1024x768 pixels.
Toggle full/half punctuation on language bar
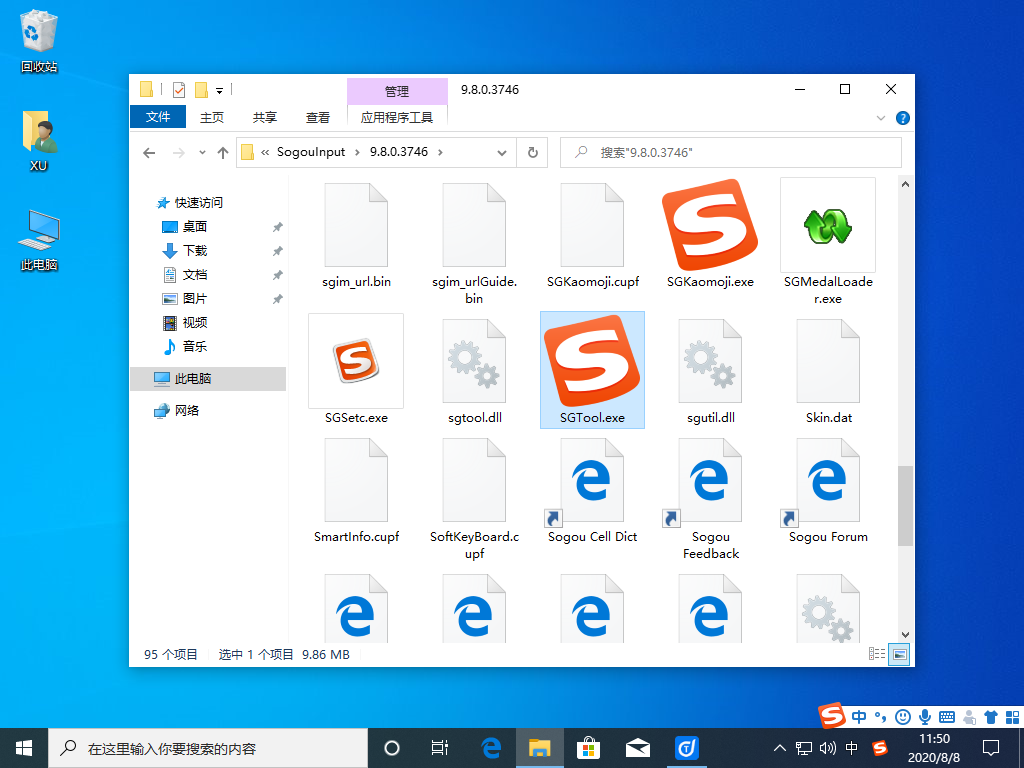(880, 716)
